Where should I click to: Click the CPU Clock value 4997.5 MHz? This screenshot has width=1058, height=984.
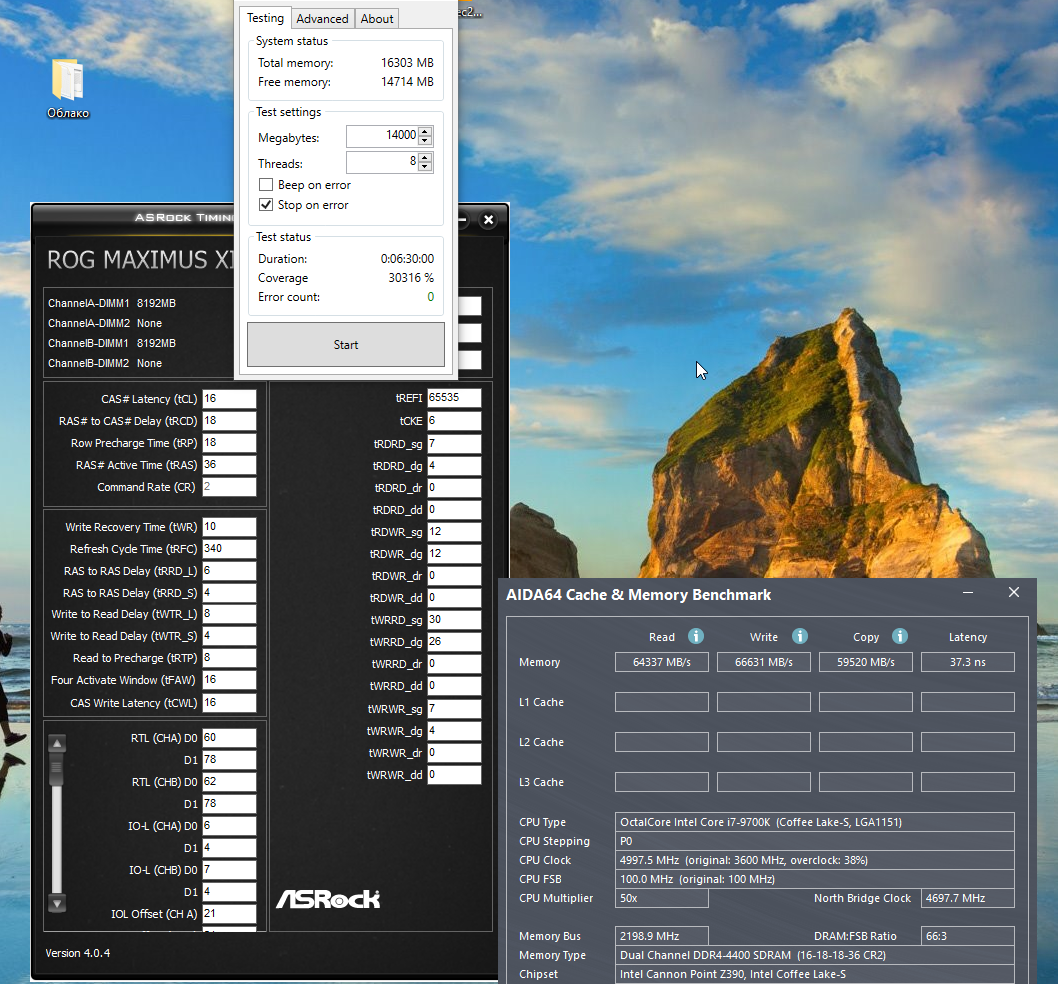[x=814, y=860]
